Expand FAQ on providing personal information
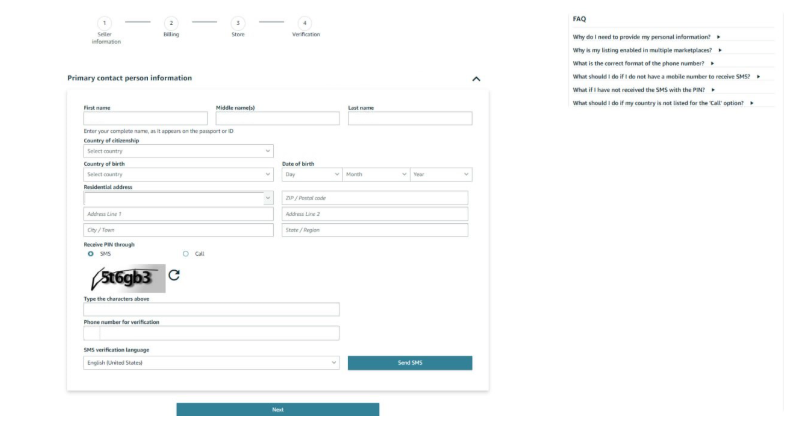 pos(646,37)
